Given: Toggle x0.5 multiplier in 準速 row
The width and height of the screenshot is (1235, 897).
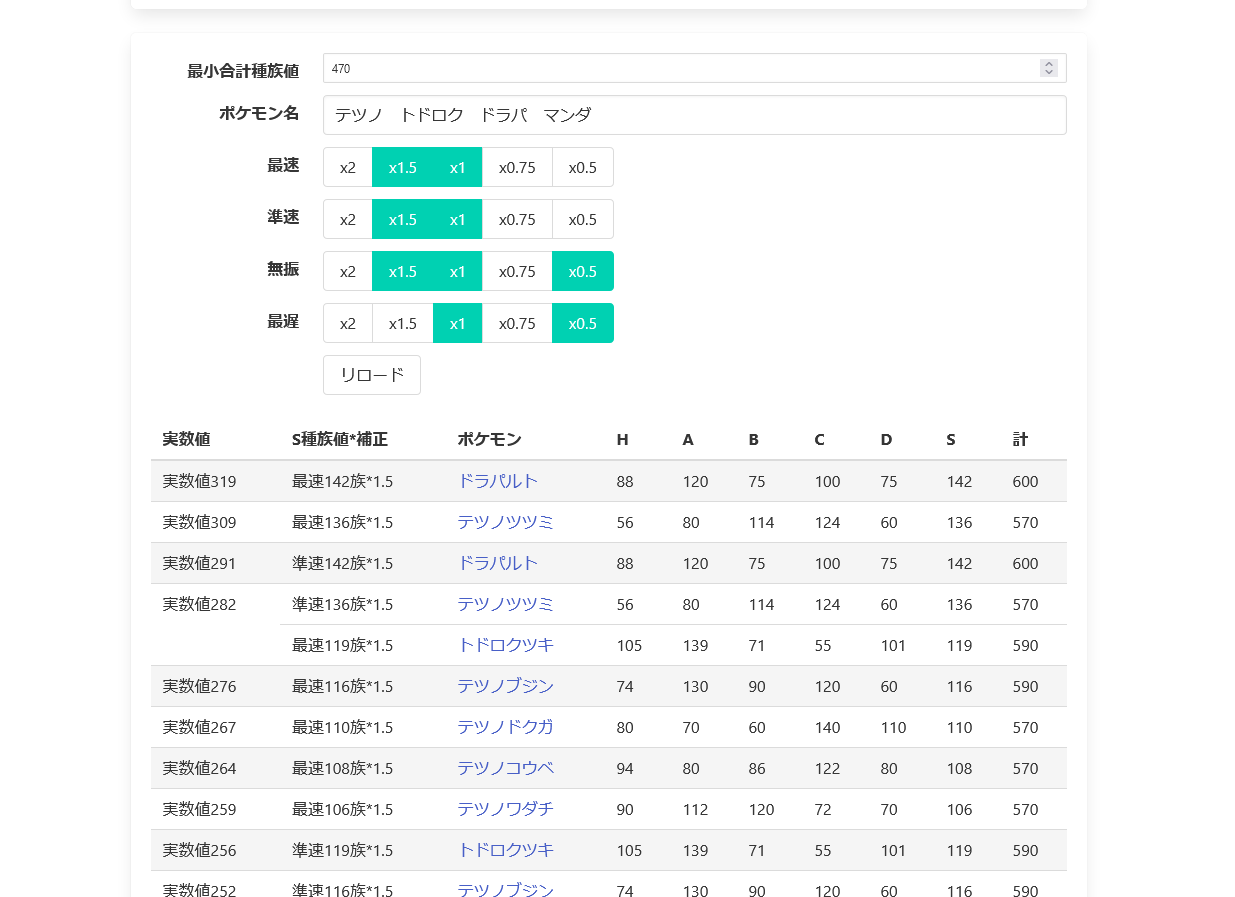Looking at the screenshot, I should [x=583, y=219].
